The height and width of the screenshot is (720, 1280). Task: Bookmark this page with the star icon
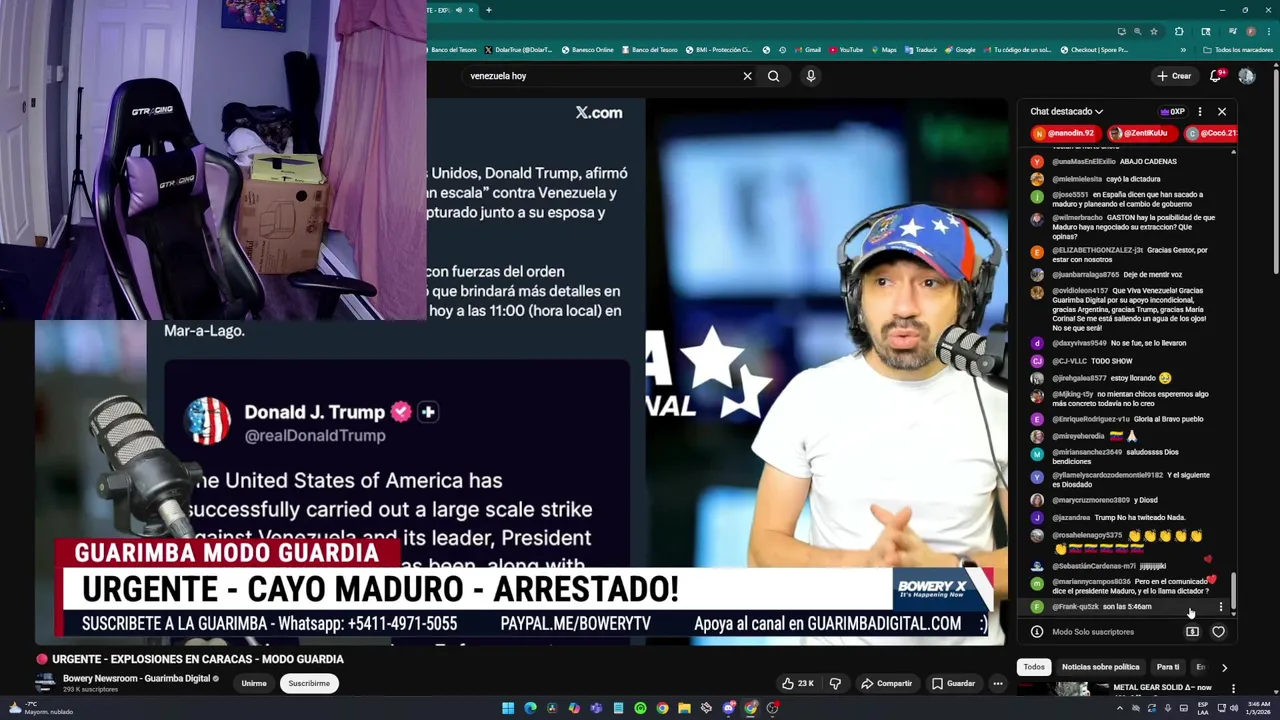[1153, 31]
